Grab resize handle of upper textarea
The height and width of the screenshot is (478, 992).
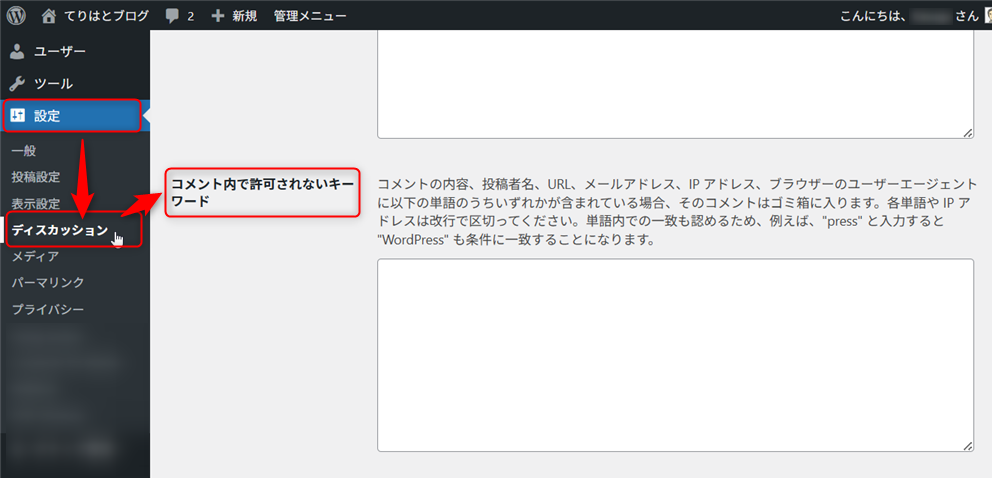point(968,133)
